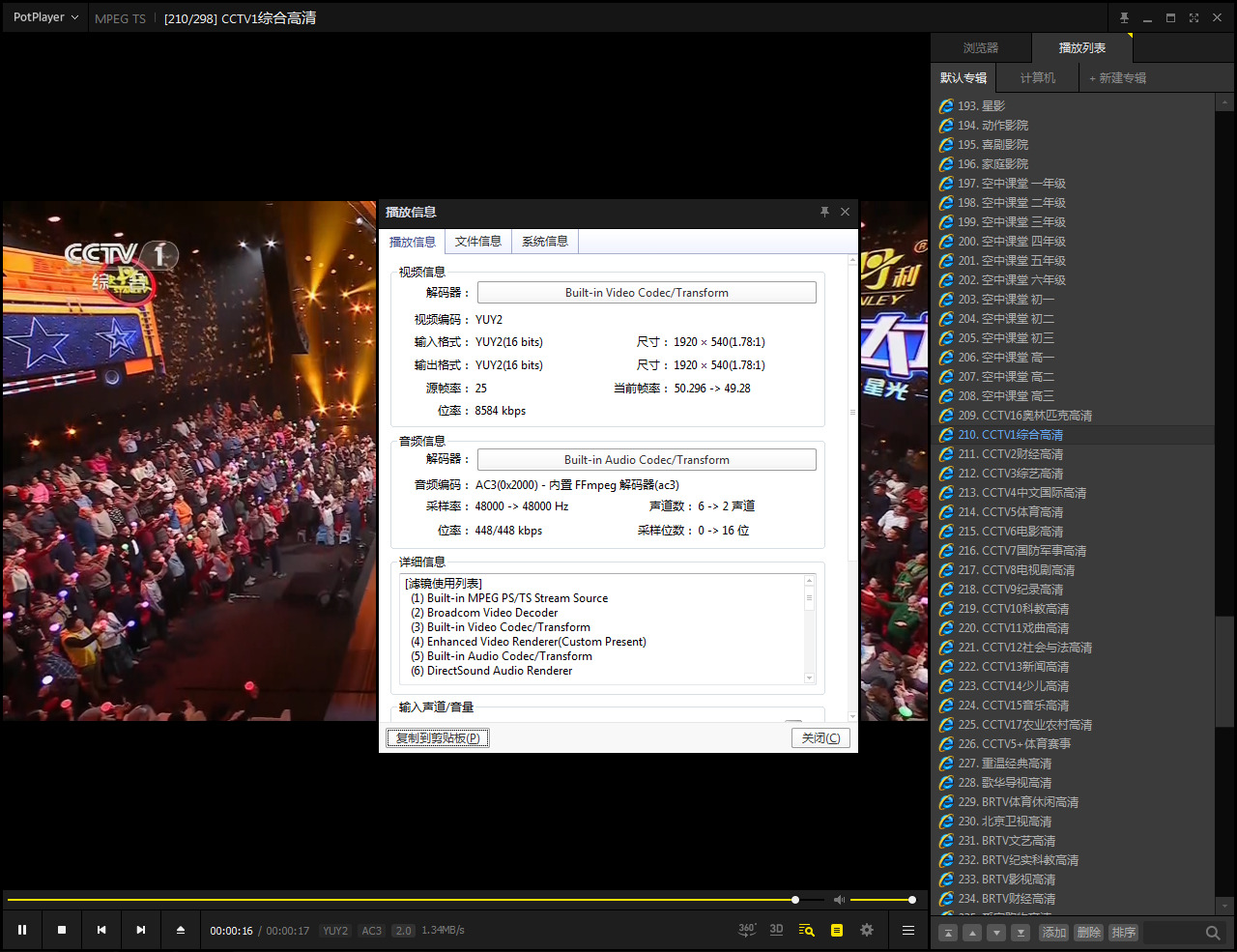
Task: Pin the main window always on top
Action: [x=1124, y=17]
